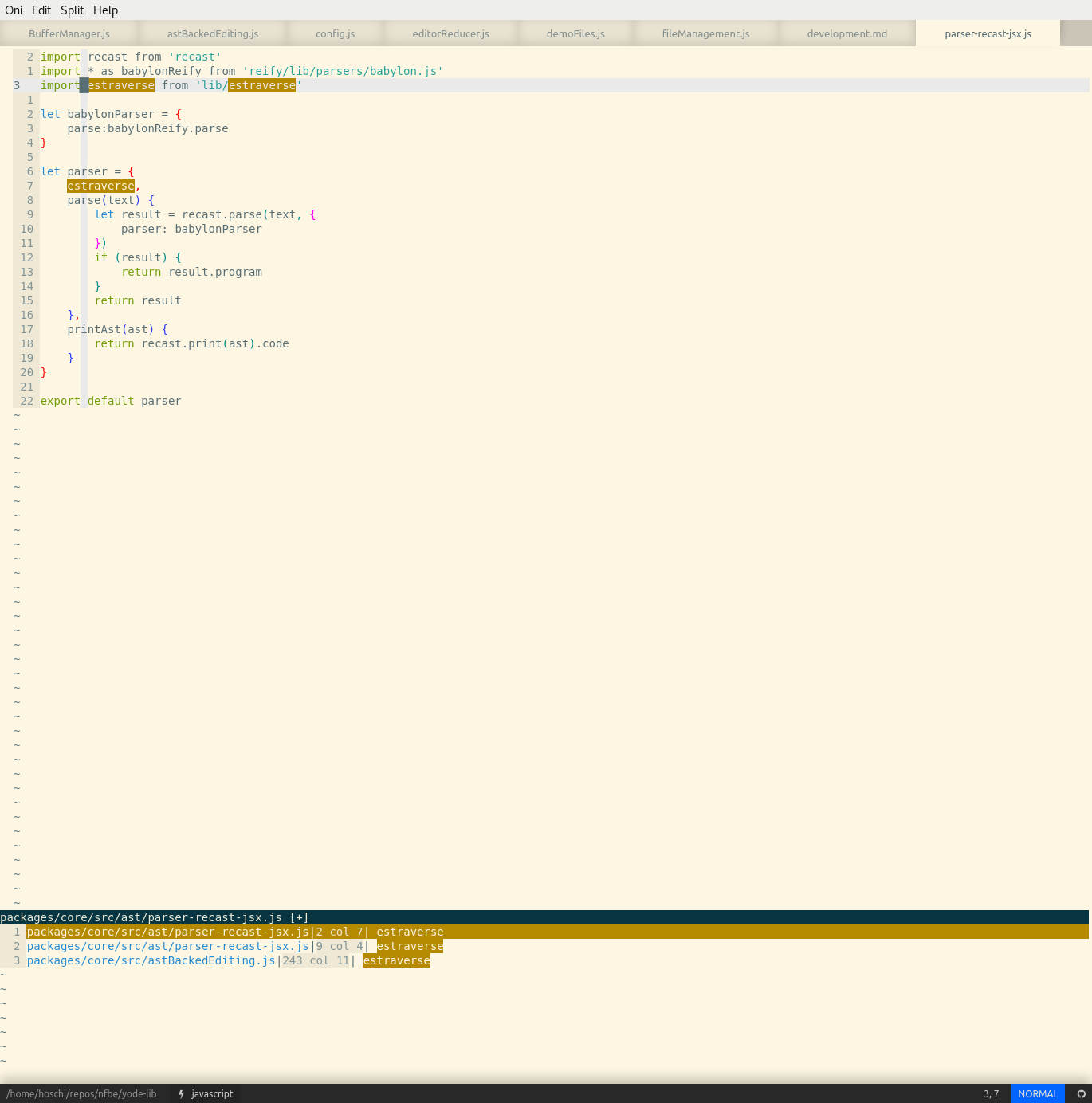Click the 'if (result) {' line
1092x1103 pixels.
(138, 257)
